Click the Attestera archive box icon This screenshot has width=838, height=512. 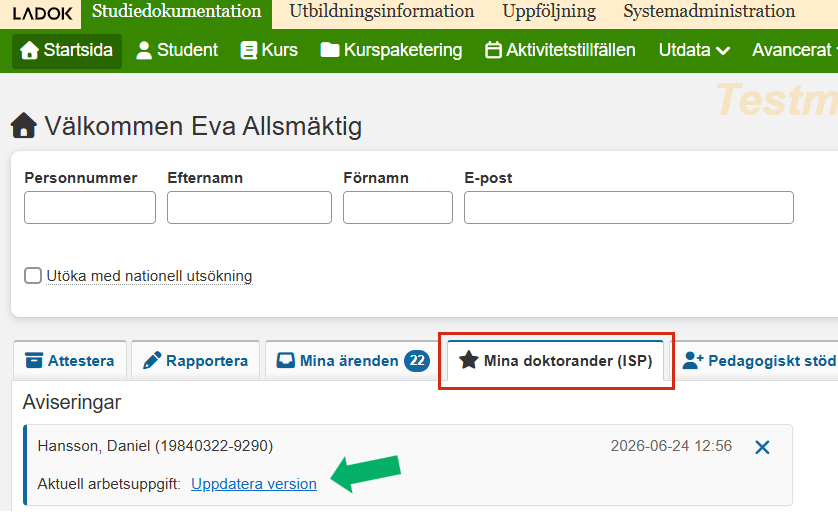[34, 361]
